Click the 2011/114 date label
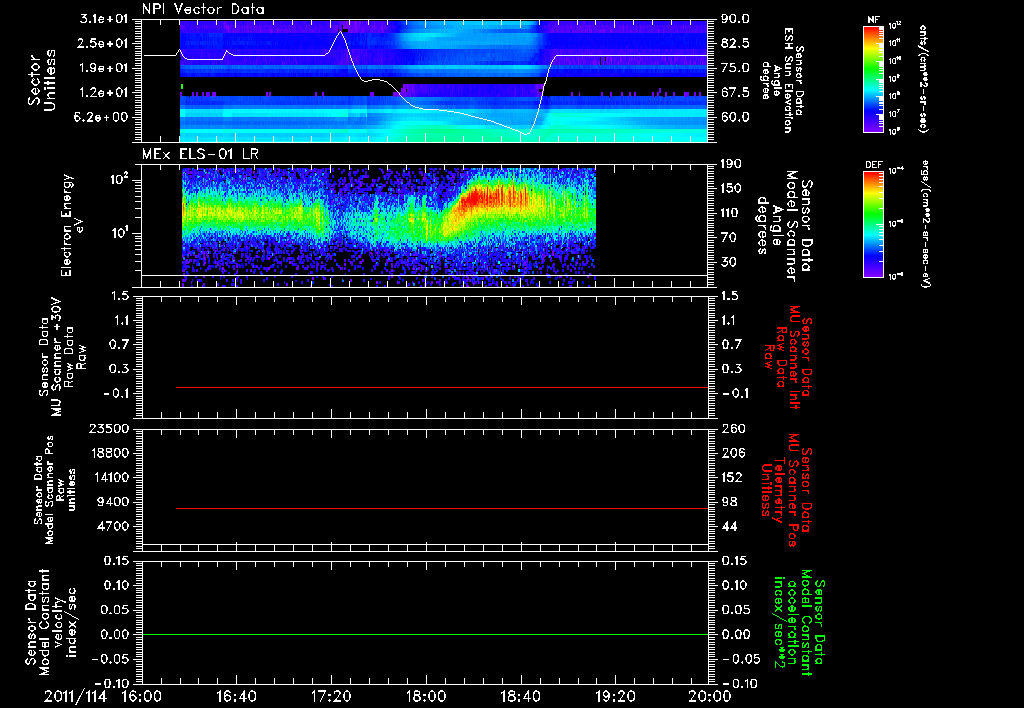This screenshot has width=1024, height=708. coord(75,697)
